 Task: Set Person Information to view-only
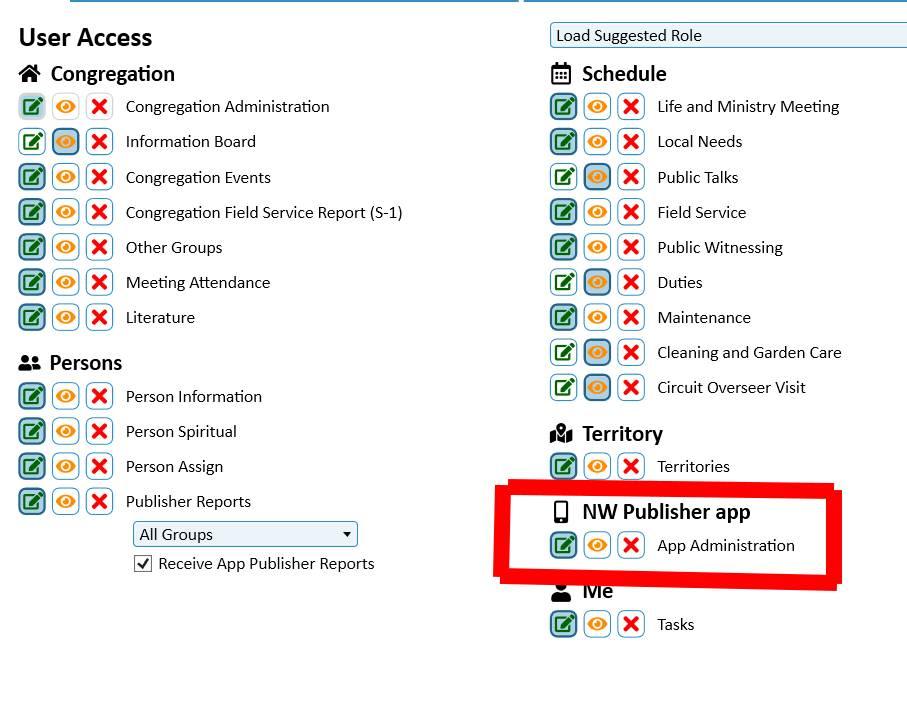66,397
